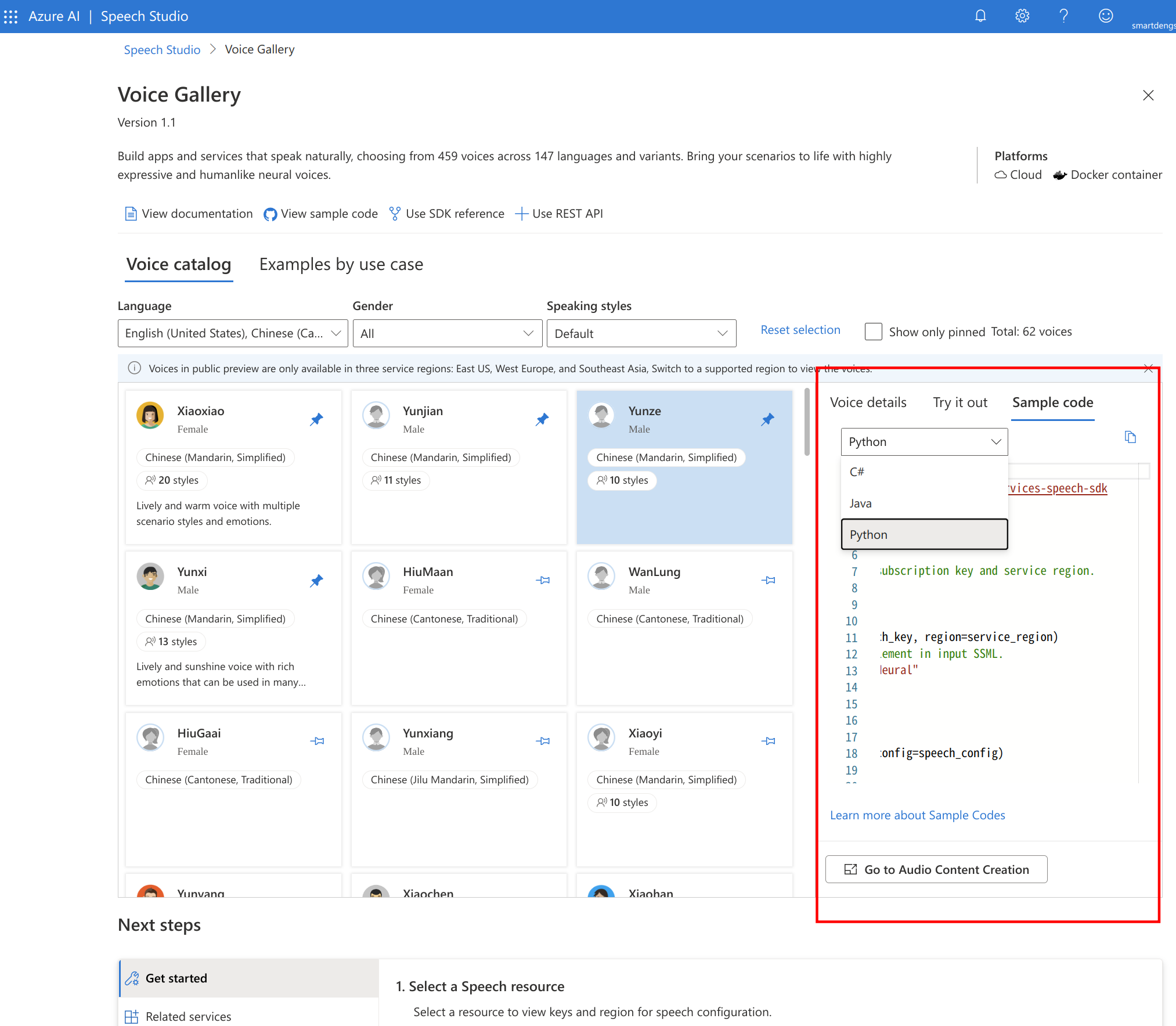Image resolution: width=1176 pixels, height=1026 pixels.
Task: Enable Show only pinned checkbox
Action: point(873,332)
